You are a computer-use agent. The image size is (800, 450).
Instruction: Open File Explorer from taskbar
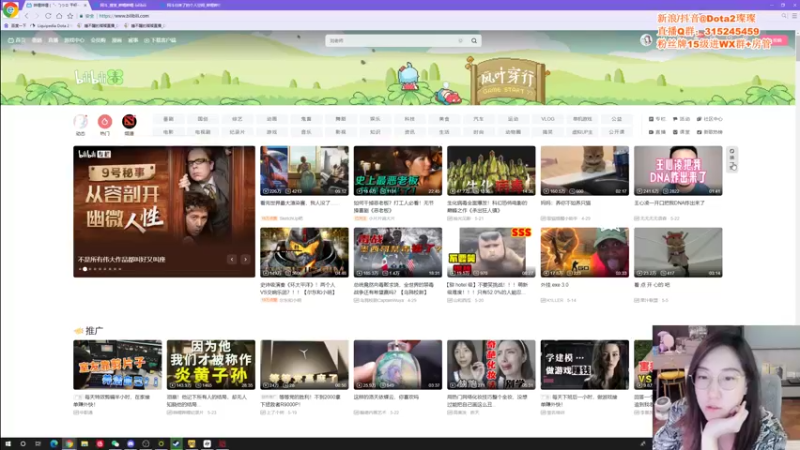pos(84,444)
